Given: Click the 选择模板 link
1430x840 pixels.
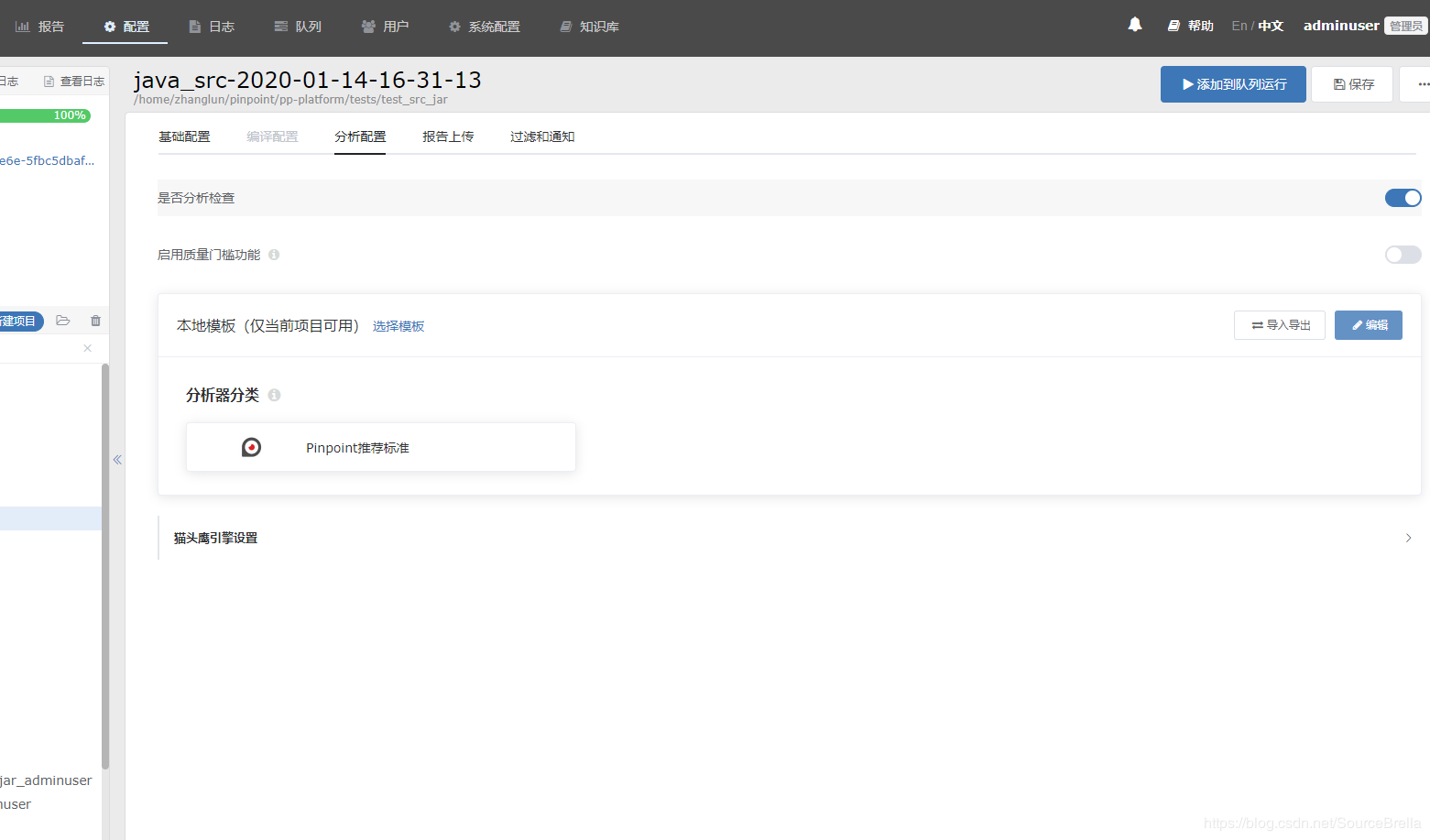Looking at the screenshot, I should [398, 326].
